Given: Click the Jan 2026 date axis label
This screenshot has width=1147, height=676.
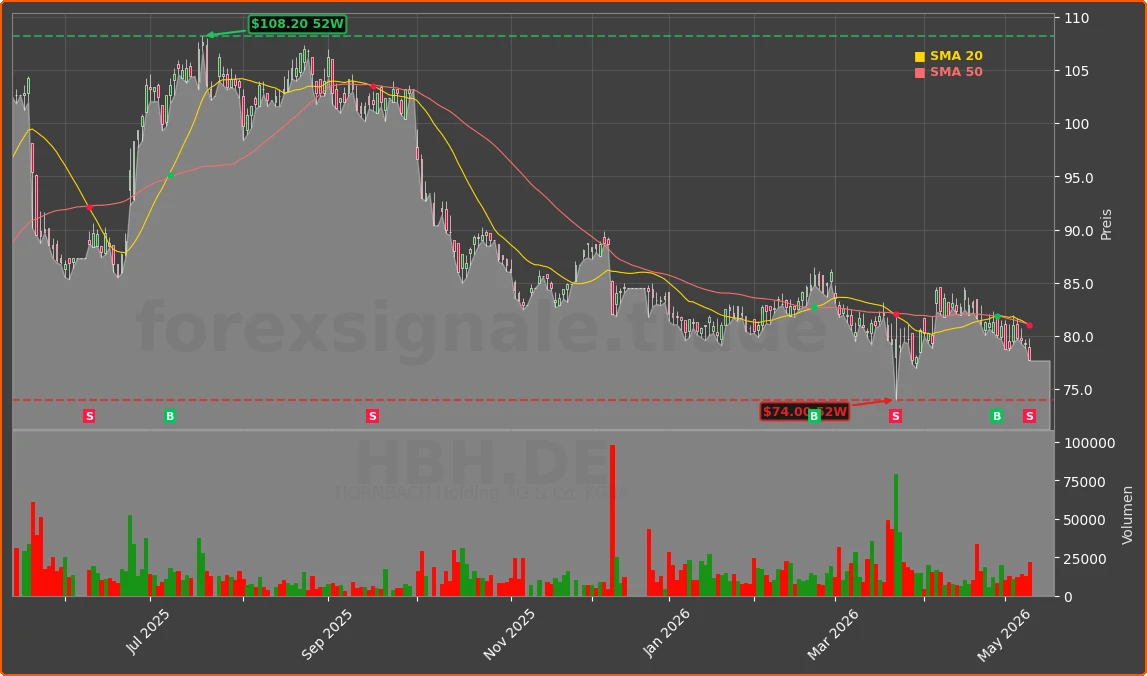Looking at the screenshot, I should [666, 633].
